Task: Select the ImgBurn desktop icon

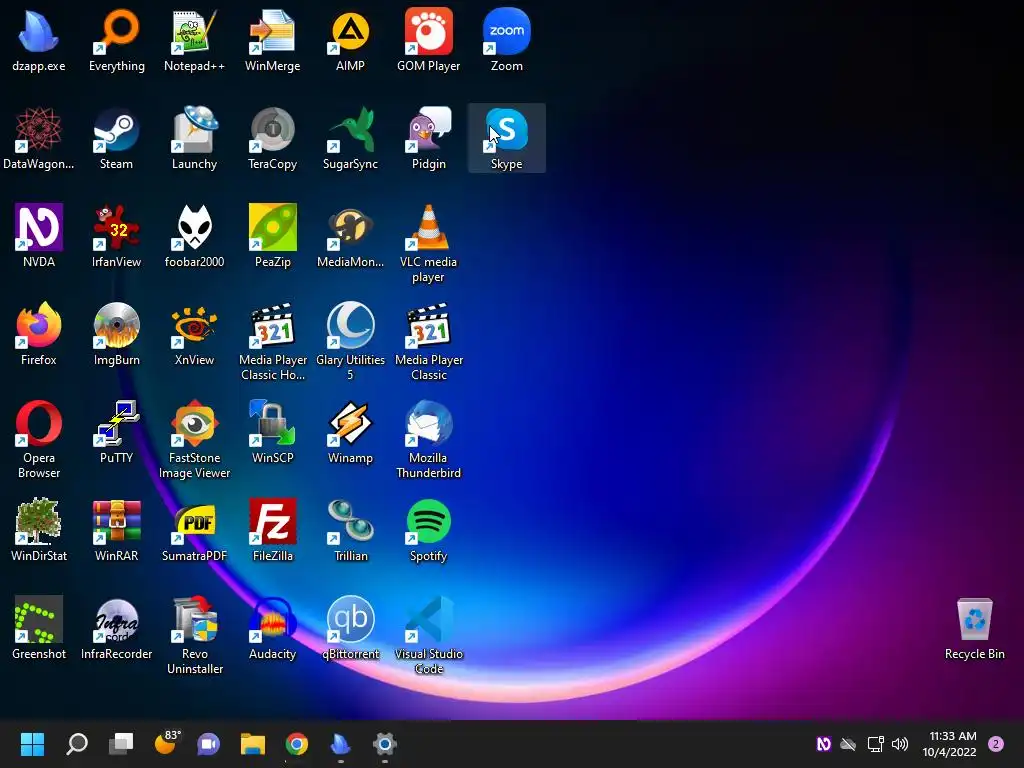Action: (116, 333)
